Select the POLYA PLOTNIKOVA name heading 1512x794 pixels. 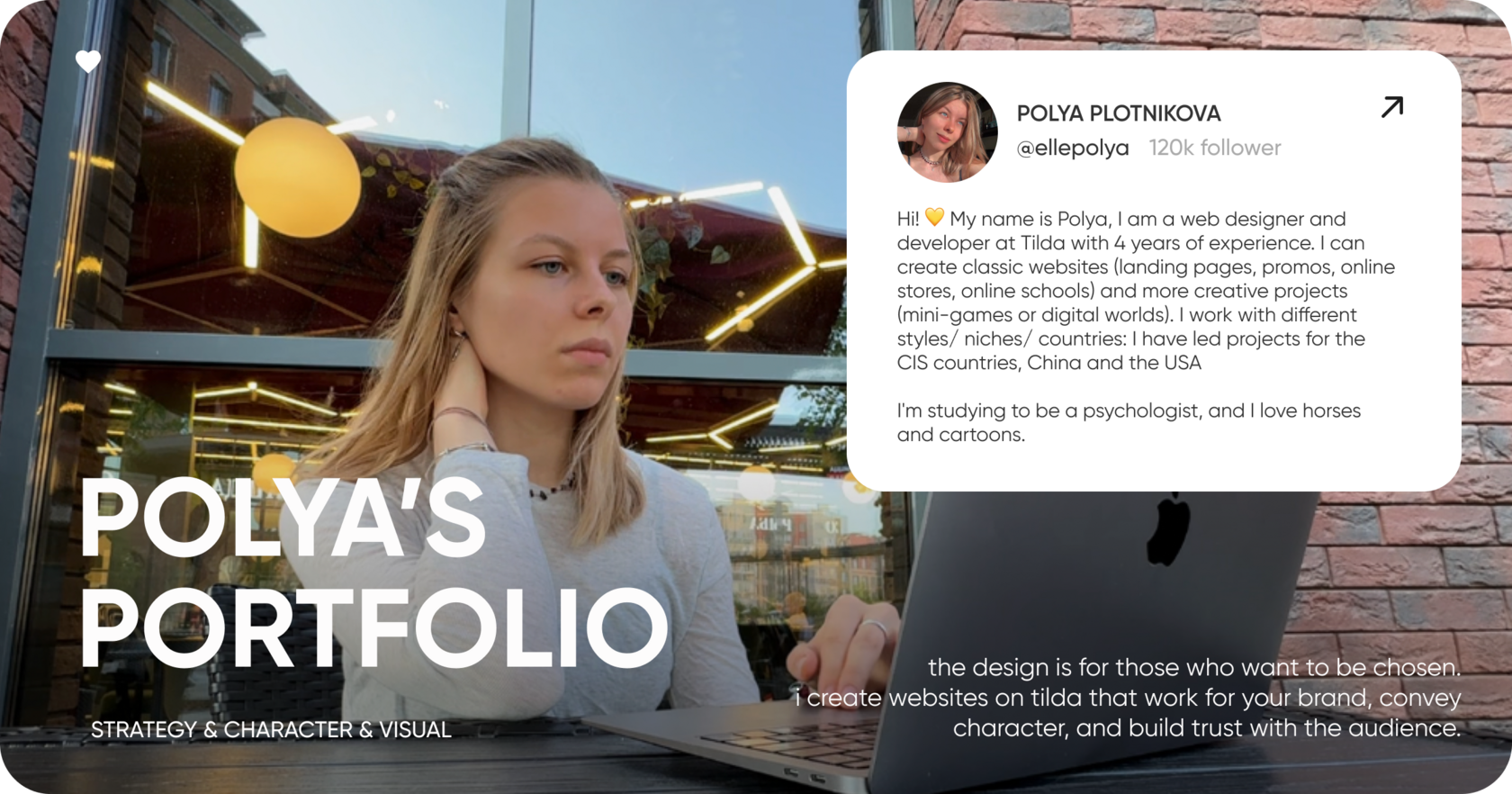[1118, 113]
